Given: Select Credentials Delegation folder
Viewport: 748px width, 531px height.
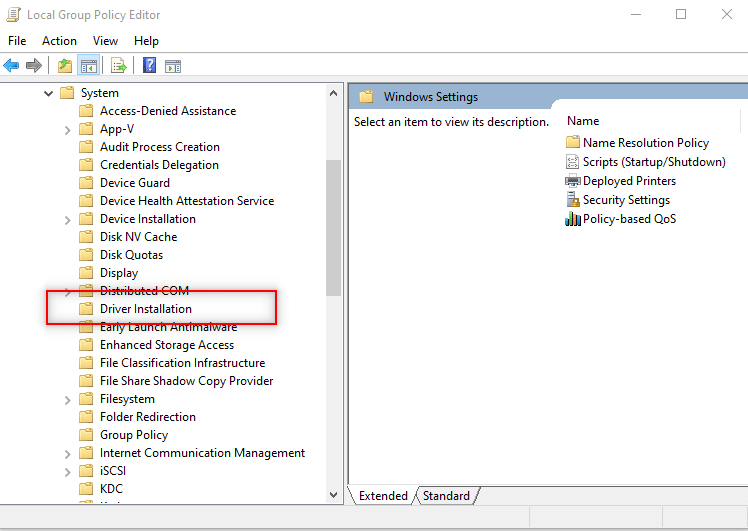Looking at the screenshot, I should click(159, 165).
